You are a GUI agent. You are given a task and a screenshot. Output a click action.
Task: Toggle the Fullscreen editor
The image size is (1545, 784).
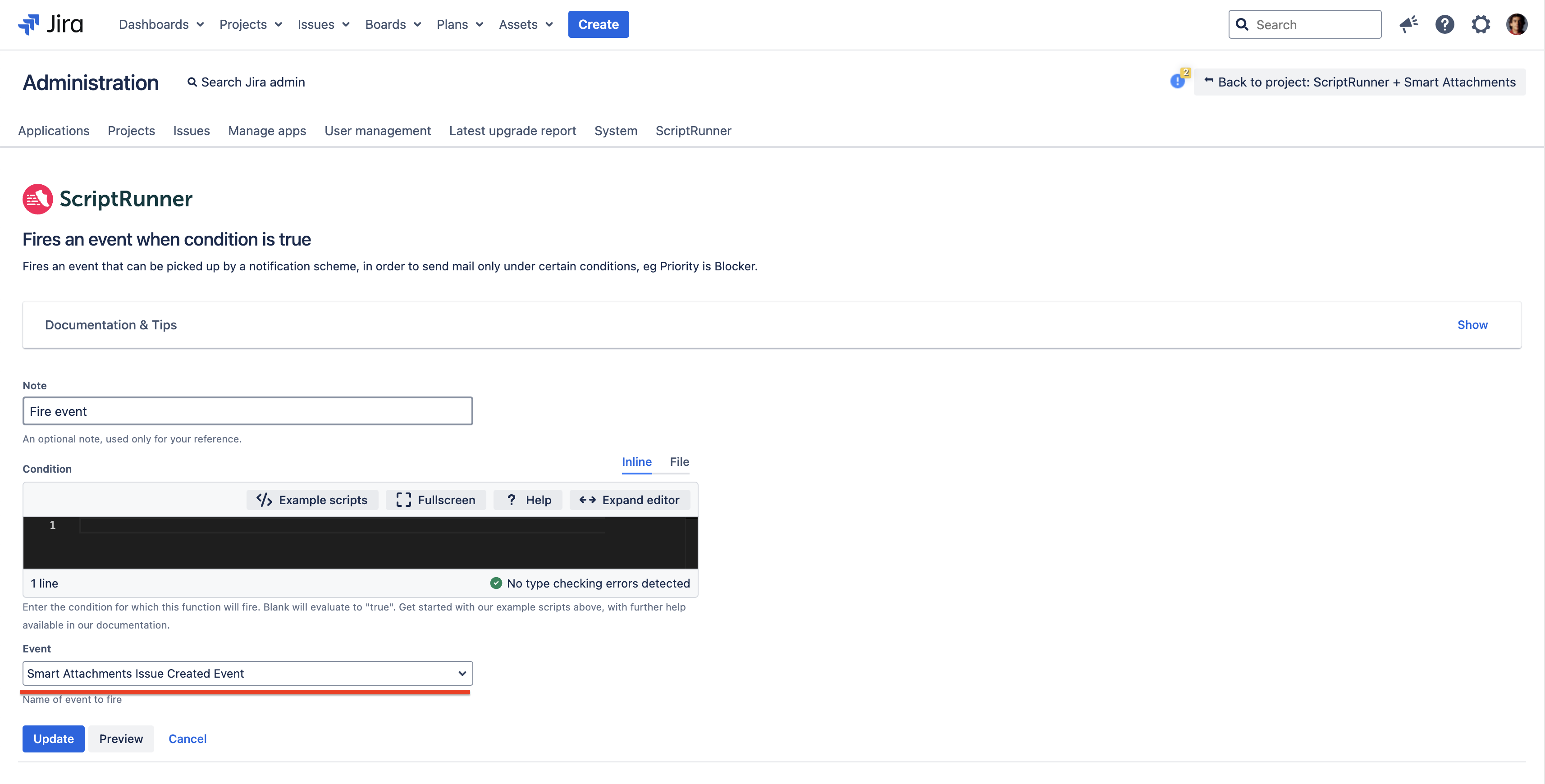[436, 500]
